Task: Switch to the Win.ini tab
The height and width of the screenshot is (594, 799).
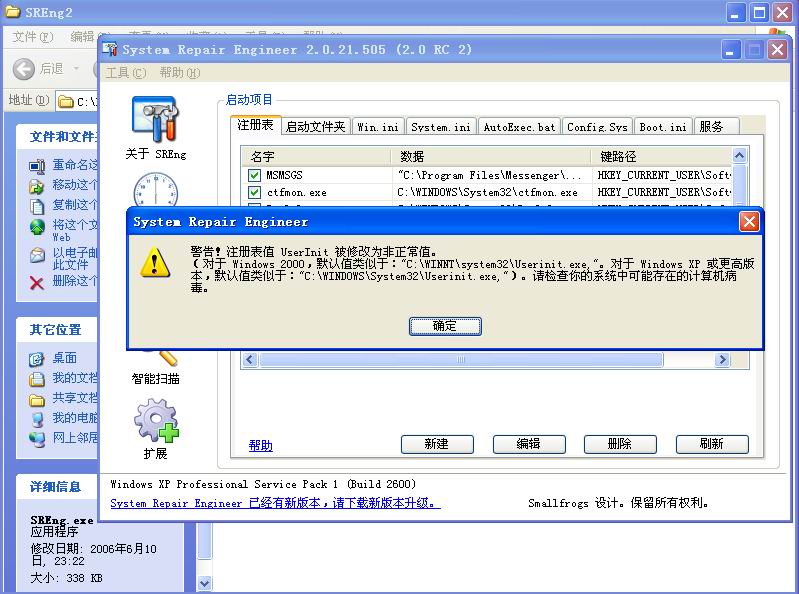Action: tap(378, 127)
